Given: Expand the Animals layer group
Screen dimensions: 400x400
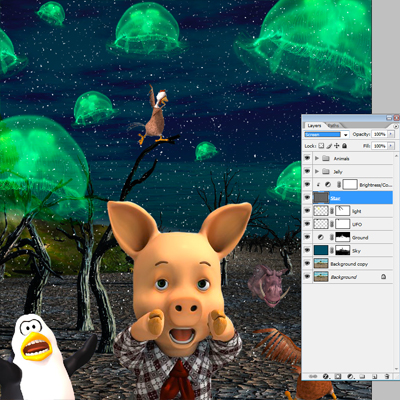Looking at the screenshot, I should tap(317, 158).
